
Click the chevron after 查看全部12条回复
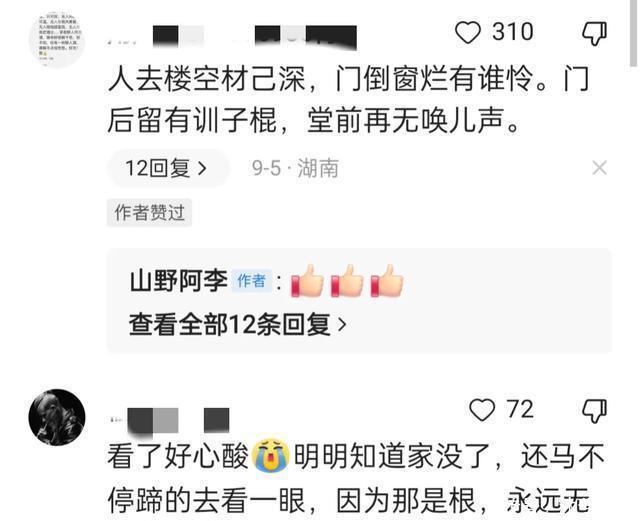click(x=342, y=325)
